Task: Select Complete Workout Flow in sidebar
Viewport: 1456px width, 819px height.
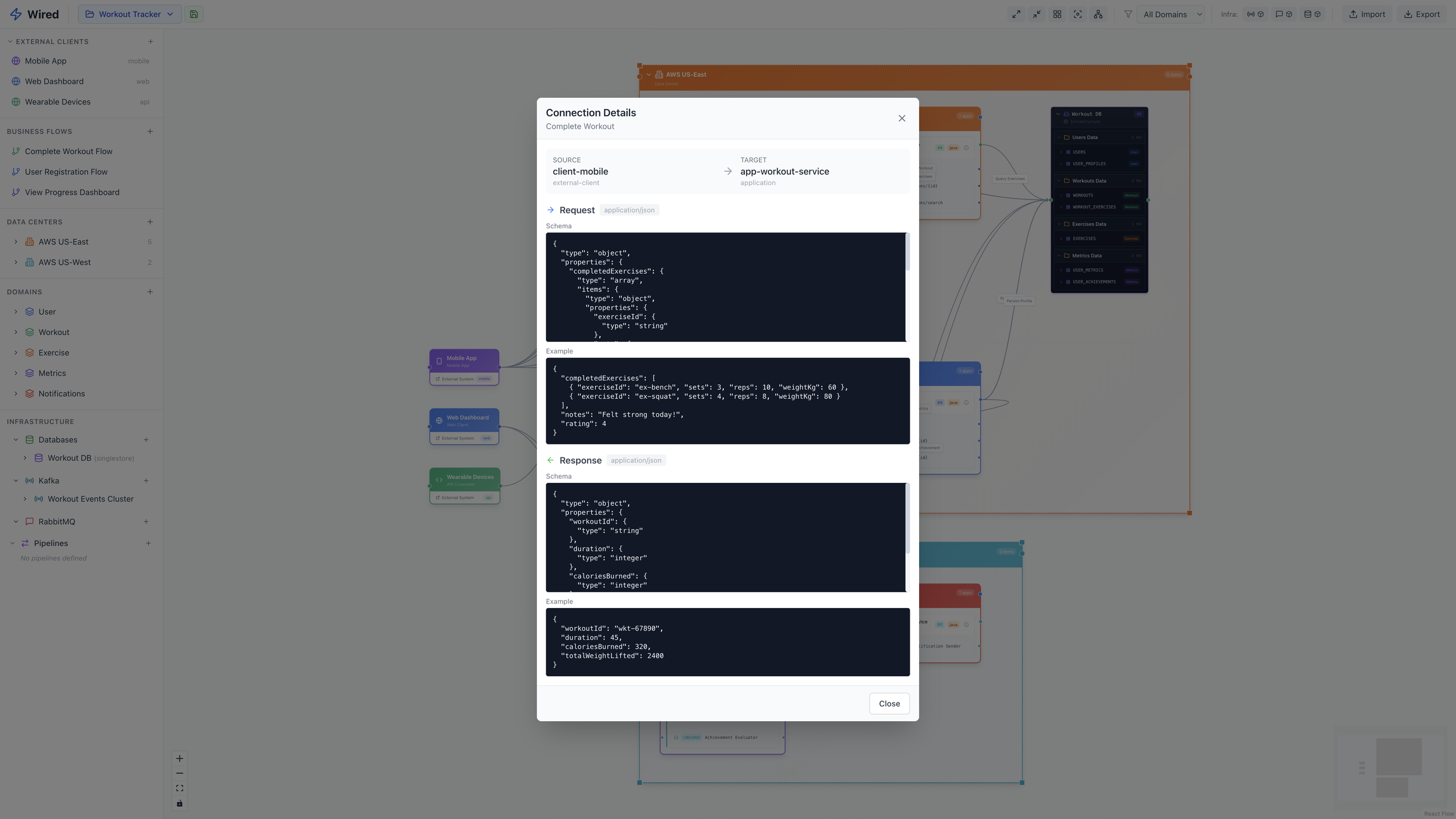Action: point(68,151)
